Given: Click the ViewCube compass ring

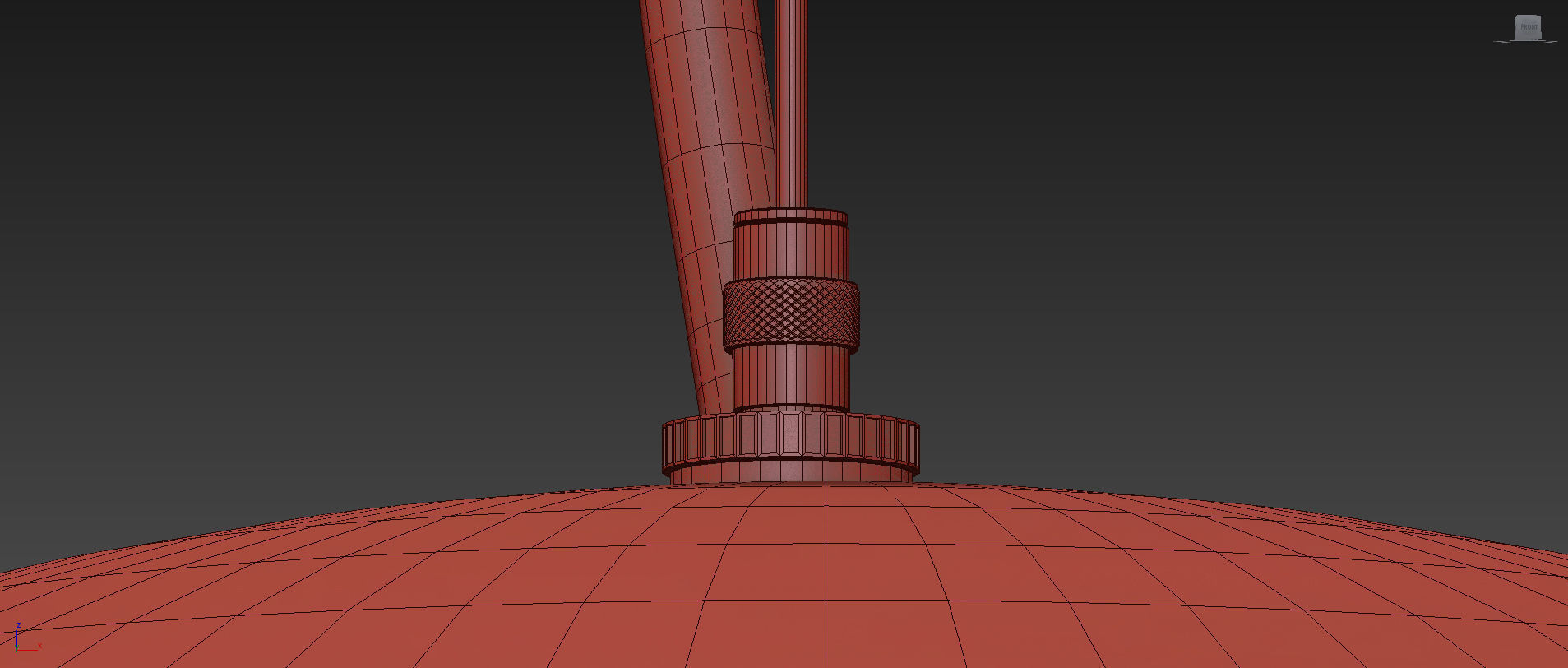Looking at the screenshot, I should [x=1526, y=40].
